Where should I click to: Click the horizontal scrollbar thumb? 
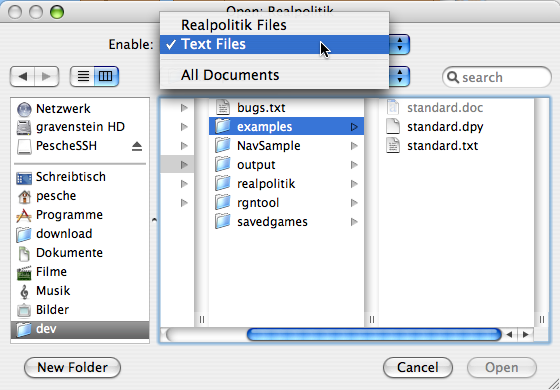(x=374, y=335)
